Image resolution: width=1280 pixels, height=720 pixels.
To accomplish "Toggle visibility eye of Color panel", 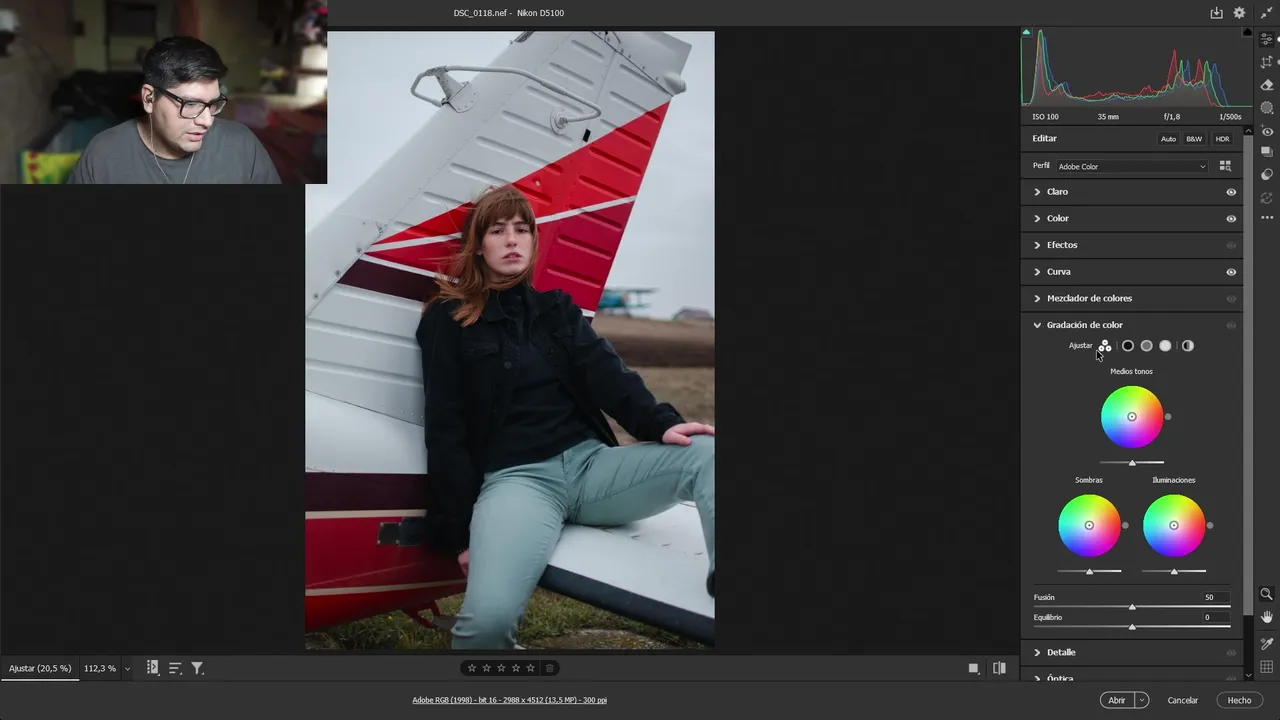I will [x=1231, y=218].
